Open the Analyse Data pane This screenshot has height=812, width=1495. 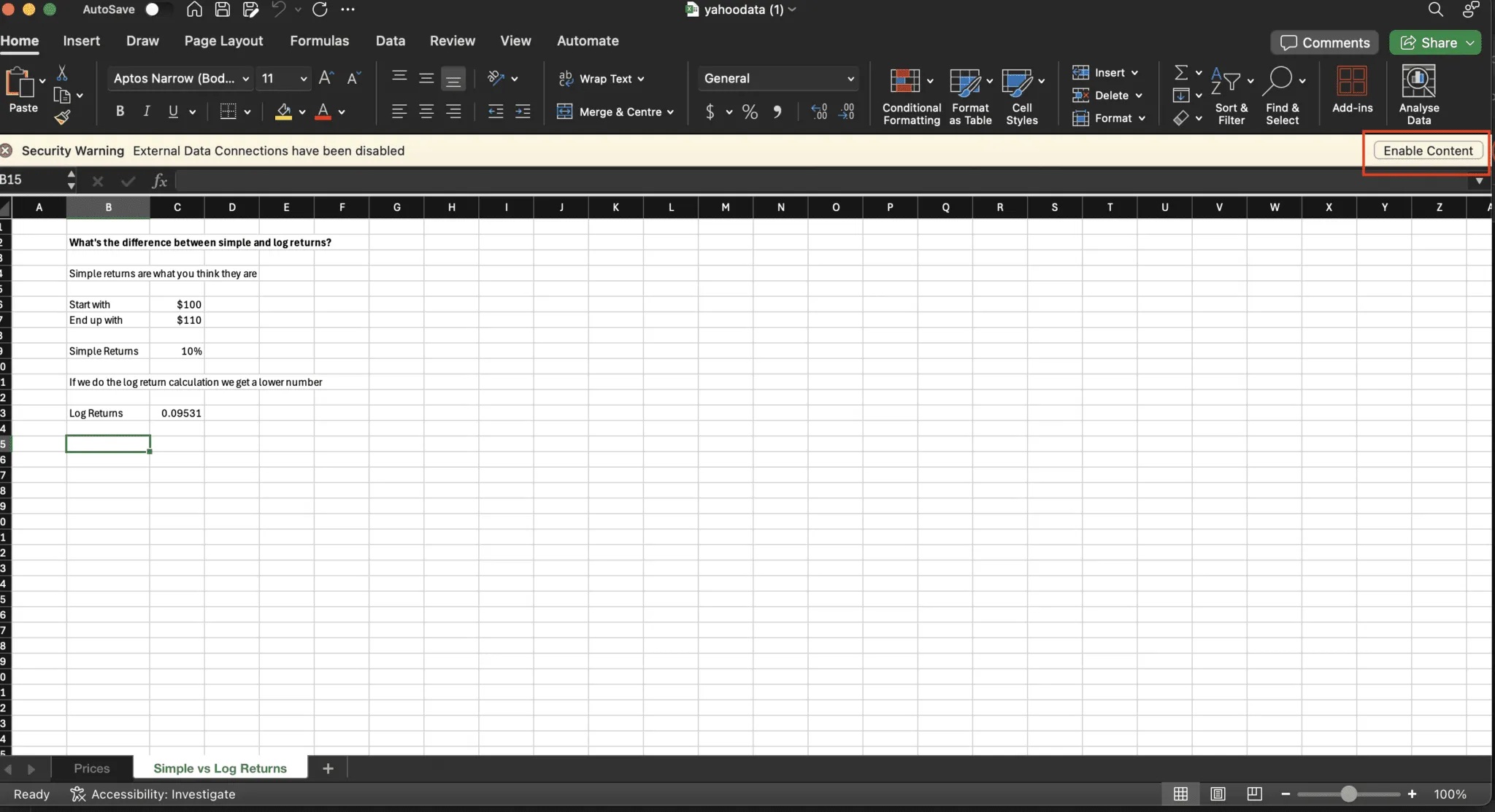coord(1417,93)
